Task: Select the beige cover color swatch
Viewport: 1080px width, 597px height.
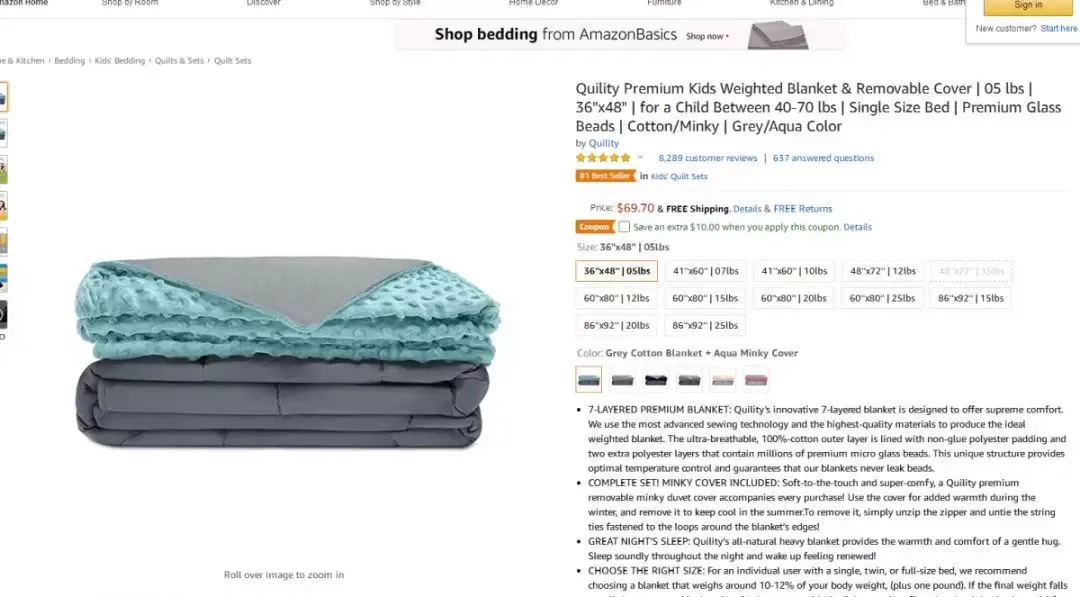Action: (x=723, y=379)
